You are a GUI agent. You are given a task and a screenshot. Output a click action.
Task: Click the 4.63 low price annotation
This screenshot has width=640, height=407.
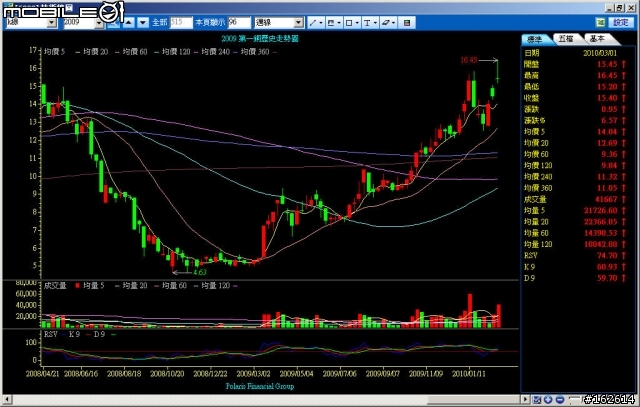[200, 272]
